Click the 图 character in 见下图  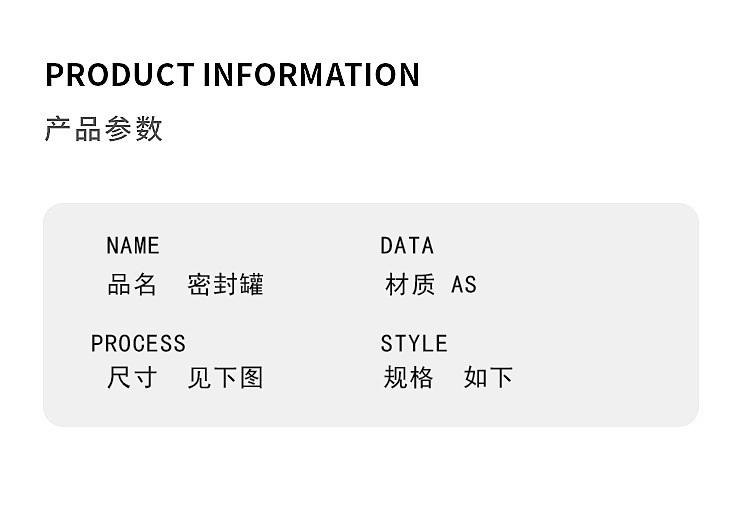[252, 378]
